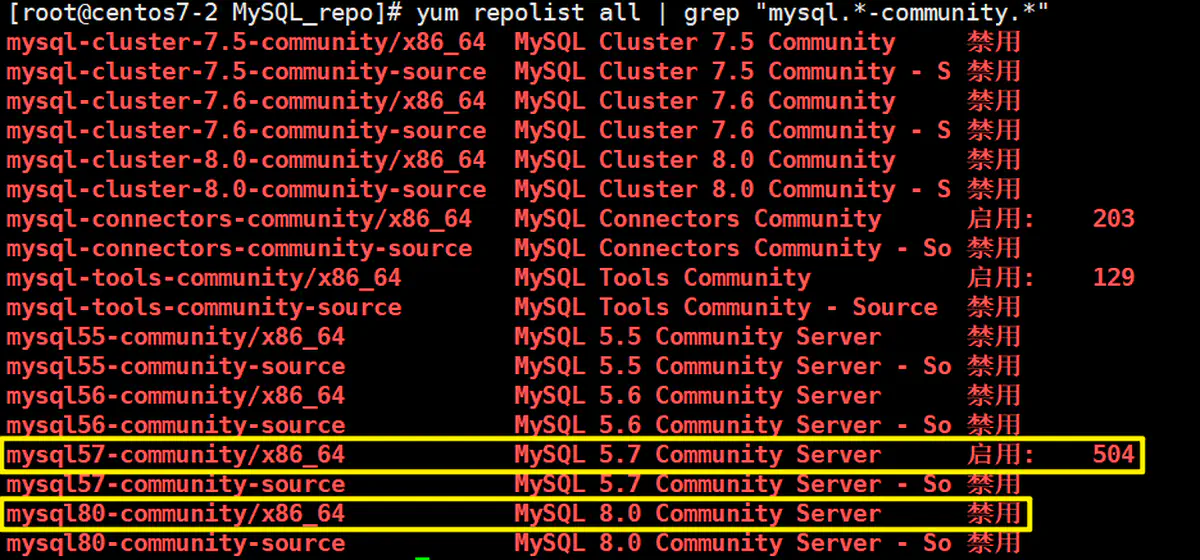The width and height of the screenshot is (1200, 560).
Task: Click the name MySQL 8.0 Community Server - So
Action: point(733,544)
